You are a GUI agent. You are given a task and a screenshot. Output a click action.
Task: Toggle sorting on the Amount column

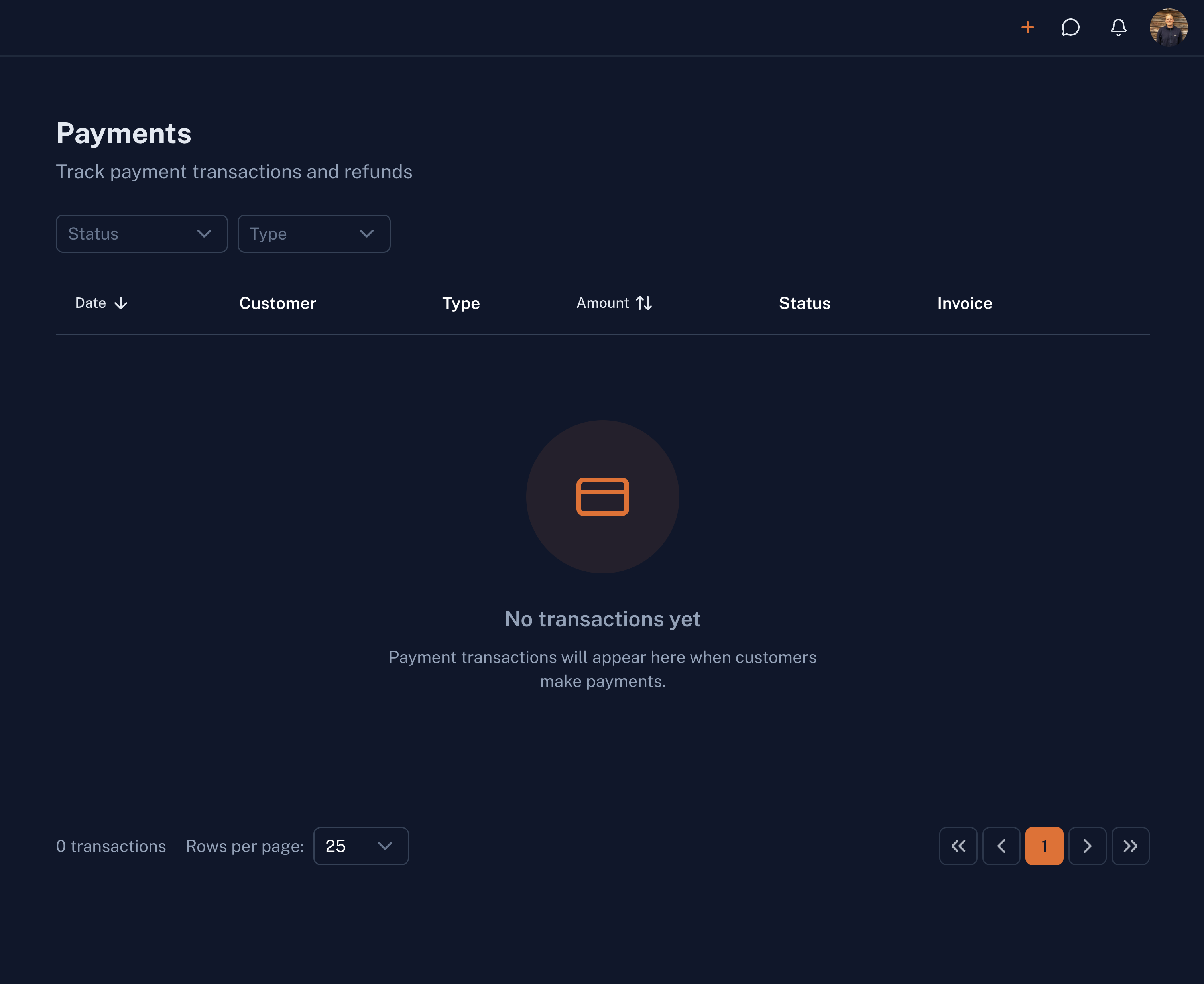[613, 303]
